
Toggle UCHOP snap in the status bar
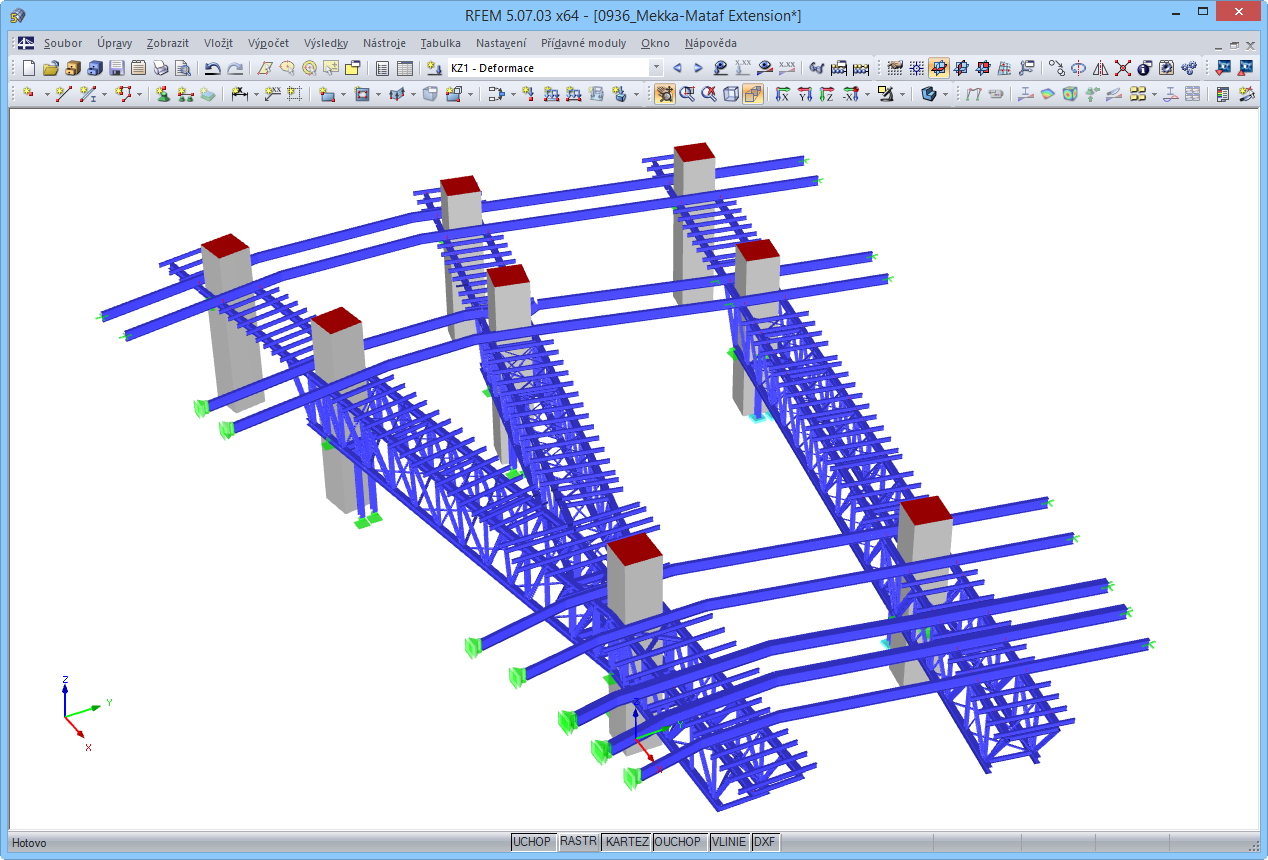coord(533,842)
